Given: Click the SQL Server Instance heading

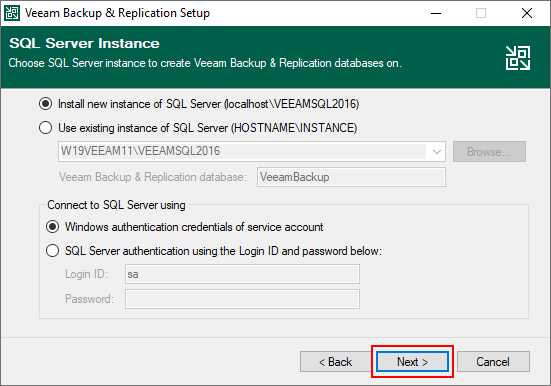Looking at the screenshot, I should [84, 43].
